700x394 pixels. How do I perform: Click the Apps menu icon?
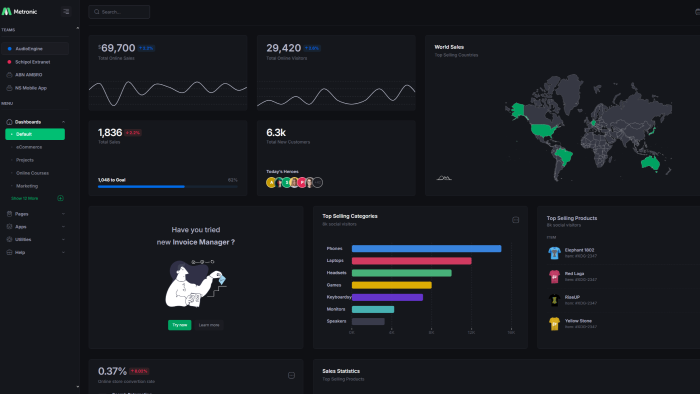pyautogui.click(x=9, y=227)
